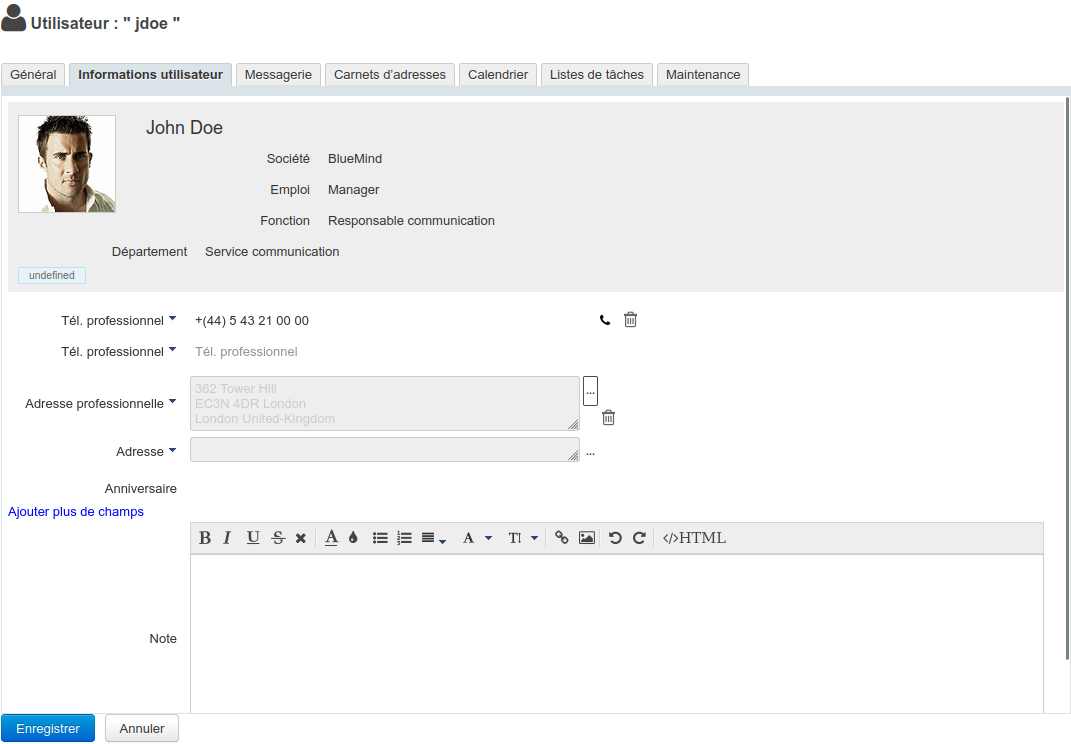Screen dimensions: 1071x744
Task: Open the text alignment dropdown
Action: click(433, 538)
